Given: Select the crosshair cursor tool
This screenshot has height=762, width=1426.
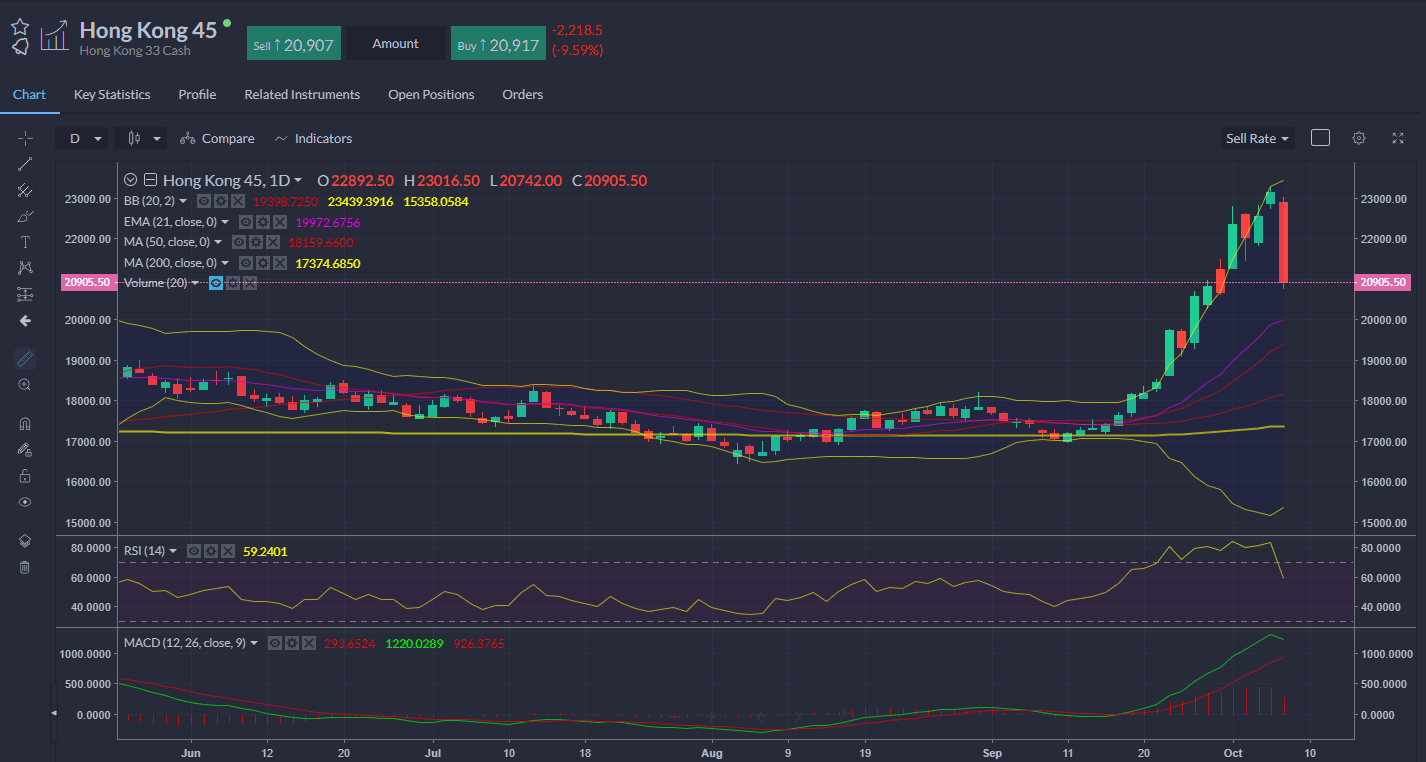Looking at the screenshot, I should pos(24,138).
